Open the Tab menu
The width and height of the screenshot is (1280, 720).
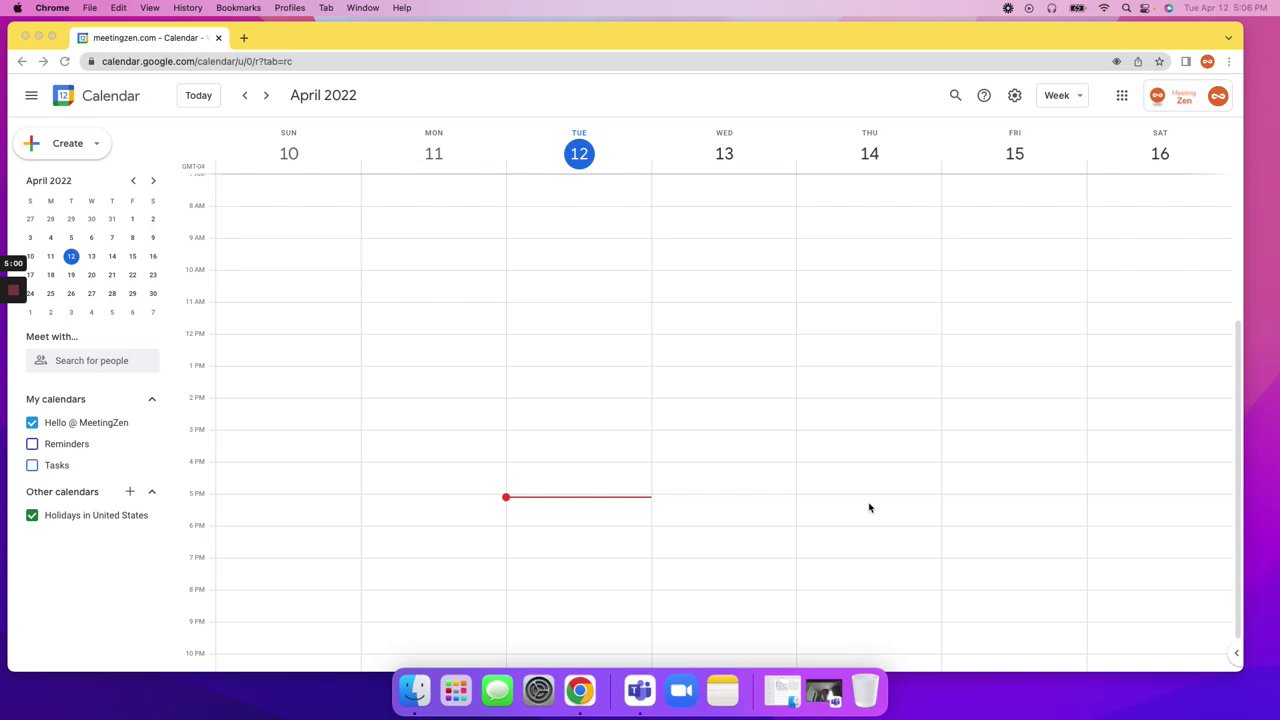(326, 8)
